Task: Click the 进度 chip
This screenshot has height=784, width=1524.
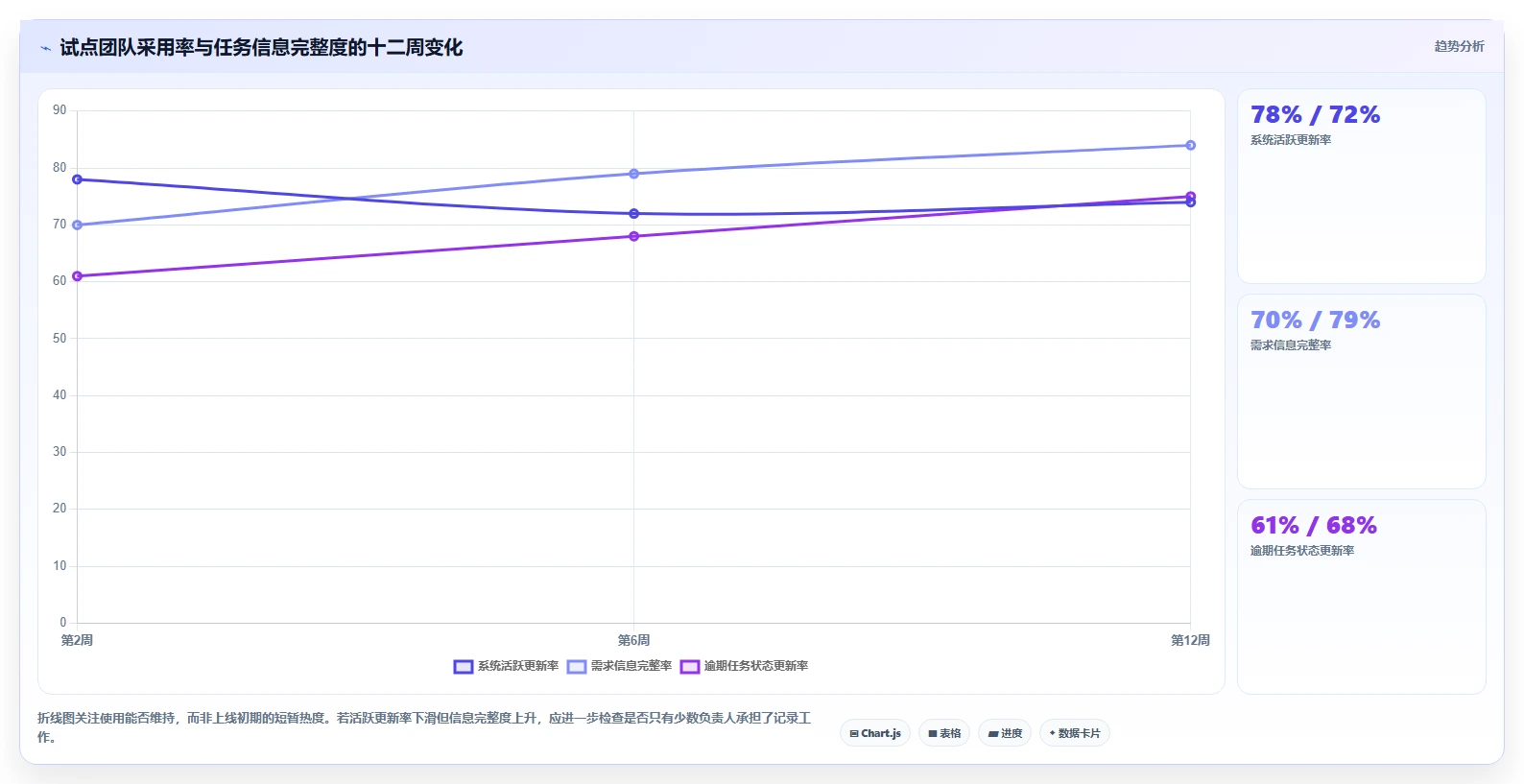Action: coord(1005,733)
